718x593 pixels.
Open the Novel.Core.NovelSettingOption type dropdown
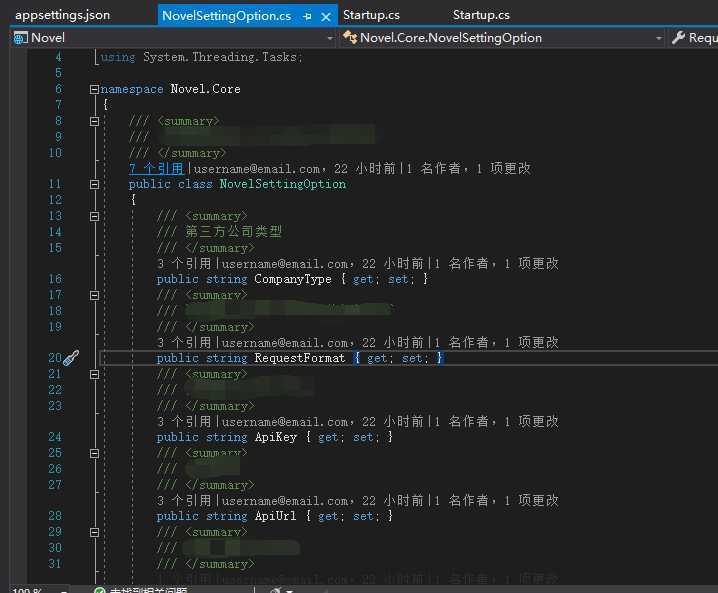click(658, 38)
